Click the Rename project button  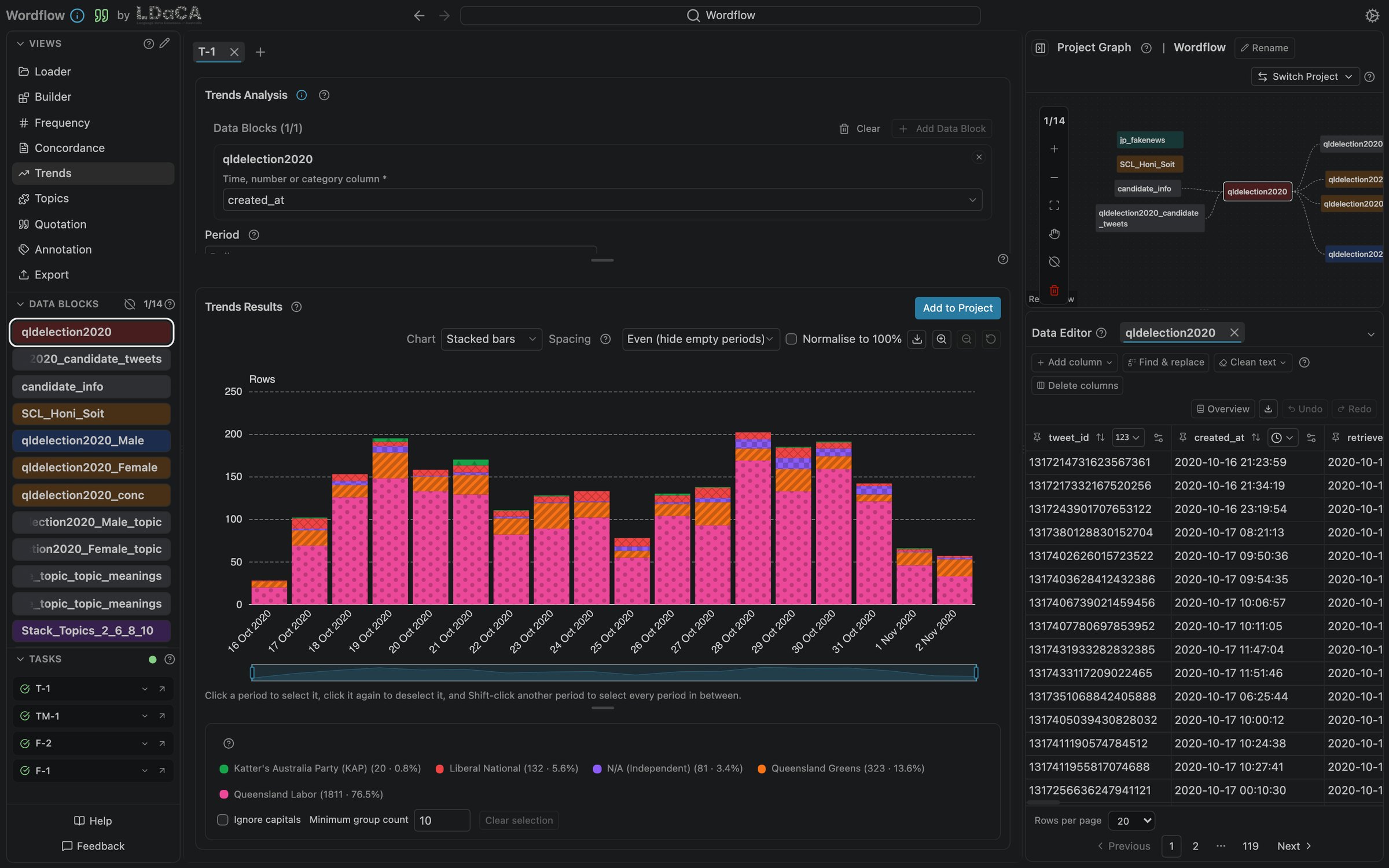1264,48
